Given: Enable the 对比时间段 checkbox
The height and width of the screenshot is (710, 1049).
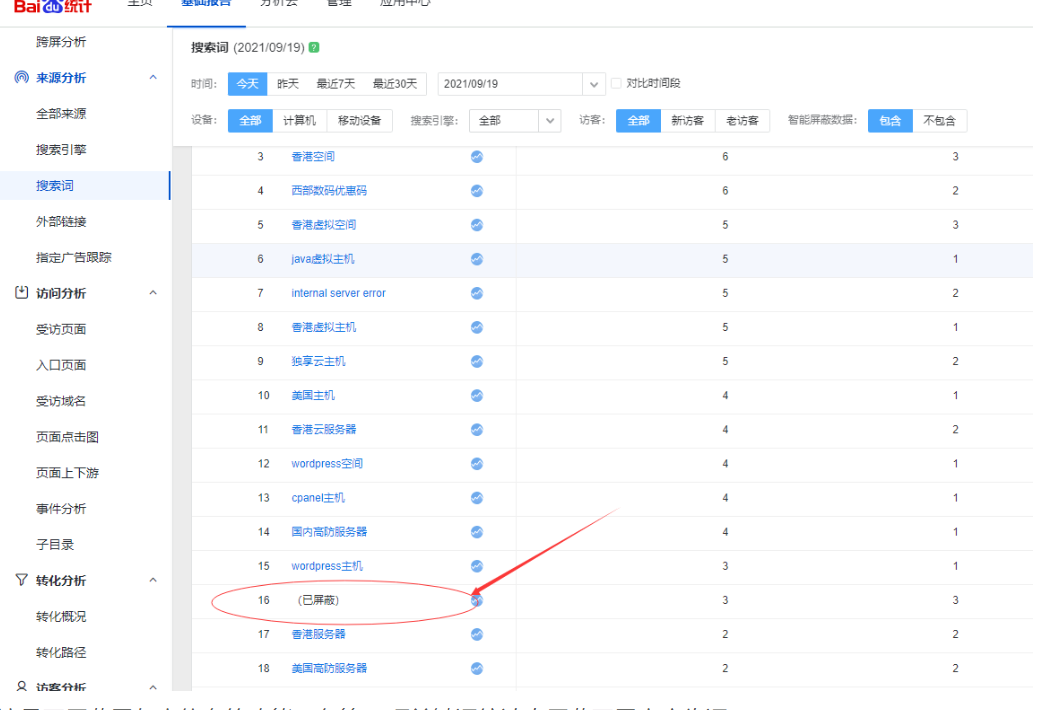Looking at the screenshot, I should [616, 84].
